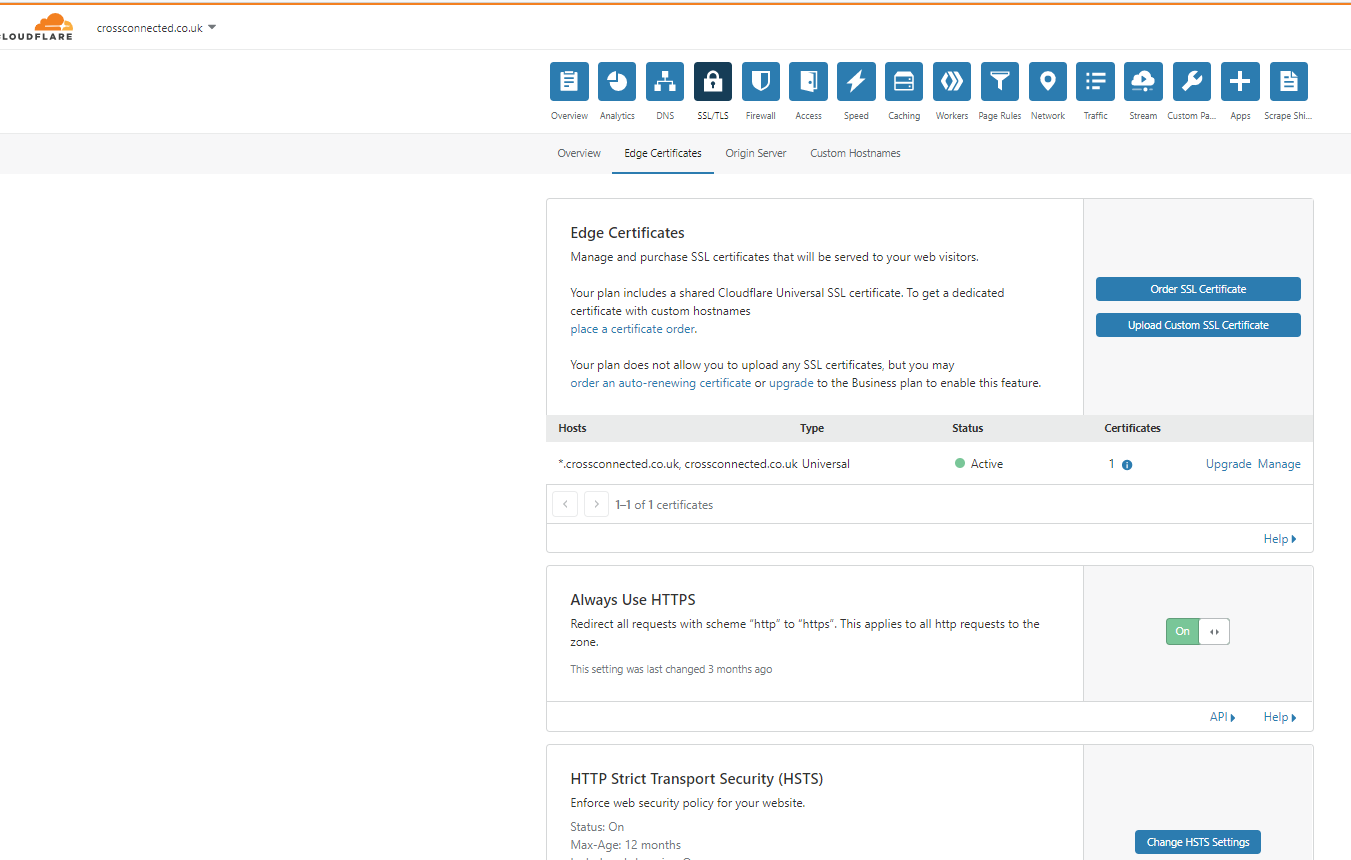Screen dimensions: 1351x860
Task: Go to next certificates page arrow
Action: pos(596,504)
